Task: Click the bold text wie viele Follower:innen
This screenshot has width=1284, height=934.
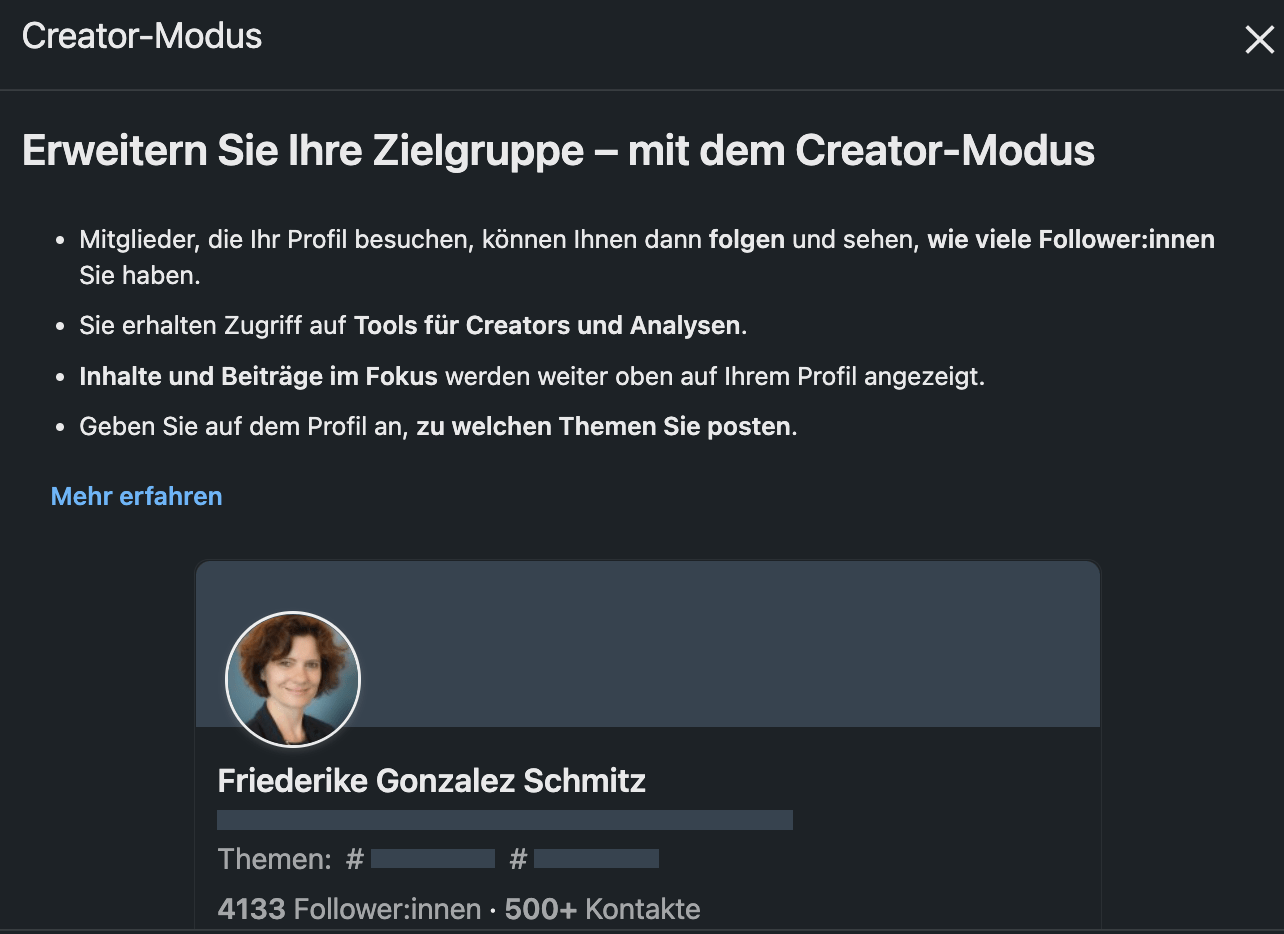Action: point(1071,240)
